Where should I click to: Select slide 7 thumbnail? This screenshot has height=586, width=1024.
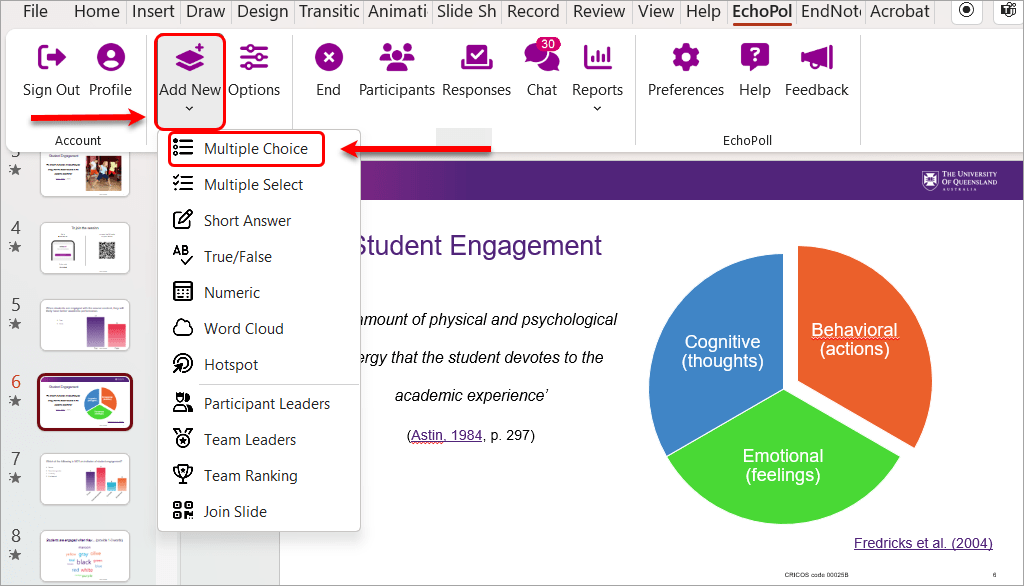tap(85, 479)
